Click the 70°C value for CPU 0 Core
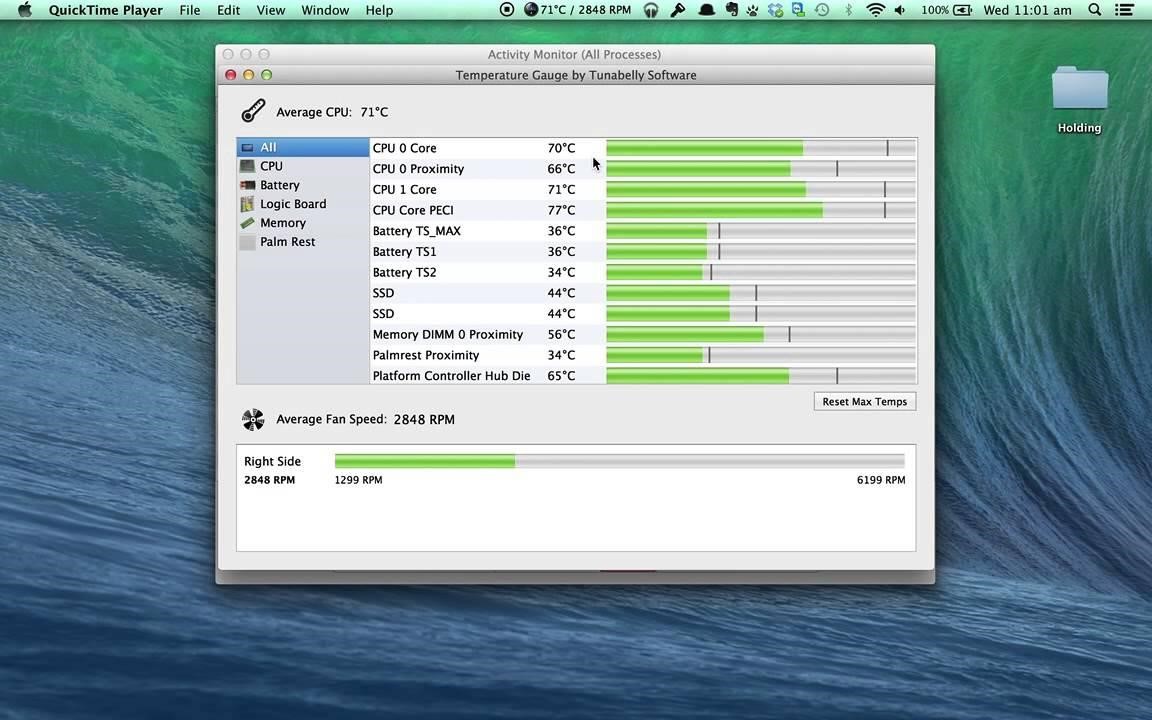1152x720 pixels. click(x=561, y=148)
